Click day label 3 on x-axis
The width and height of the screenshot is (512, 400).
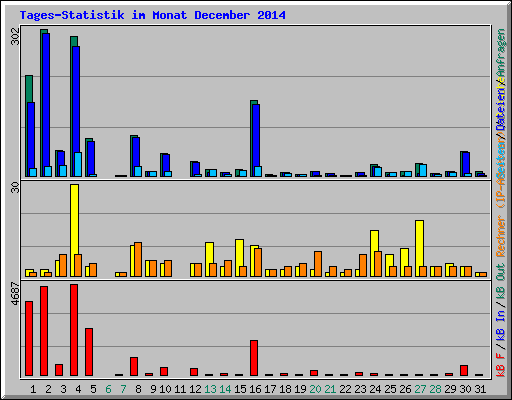pos(63,389)
